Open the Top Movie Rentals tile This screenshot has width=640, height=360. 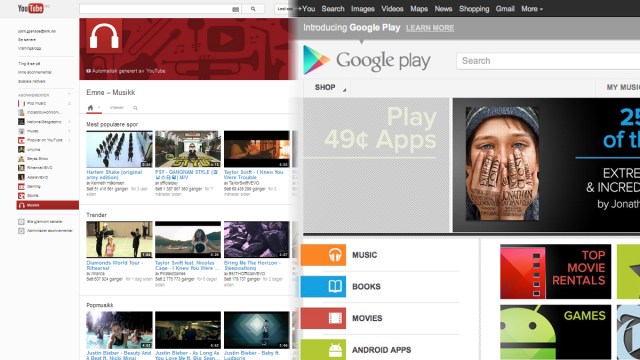[x=556, y=271]
